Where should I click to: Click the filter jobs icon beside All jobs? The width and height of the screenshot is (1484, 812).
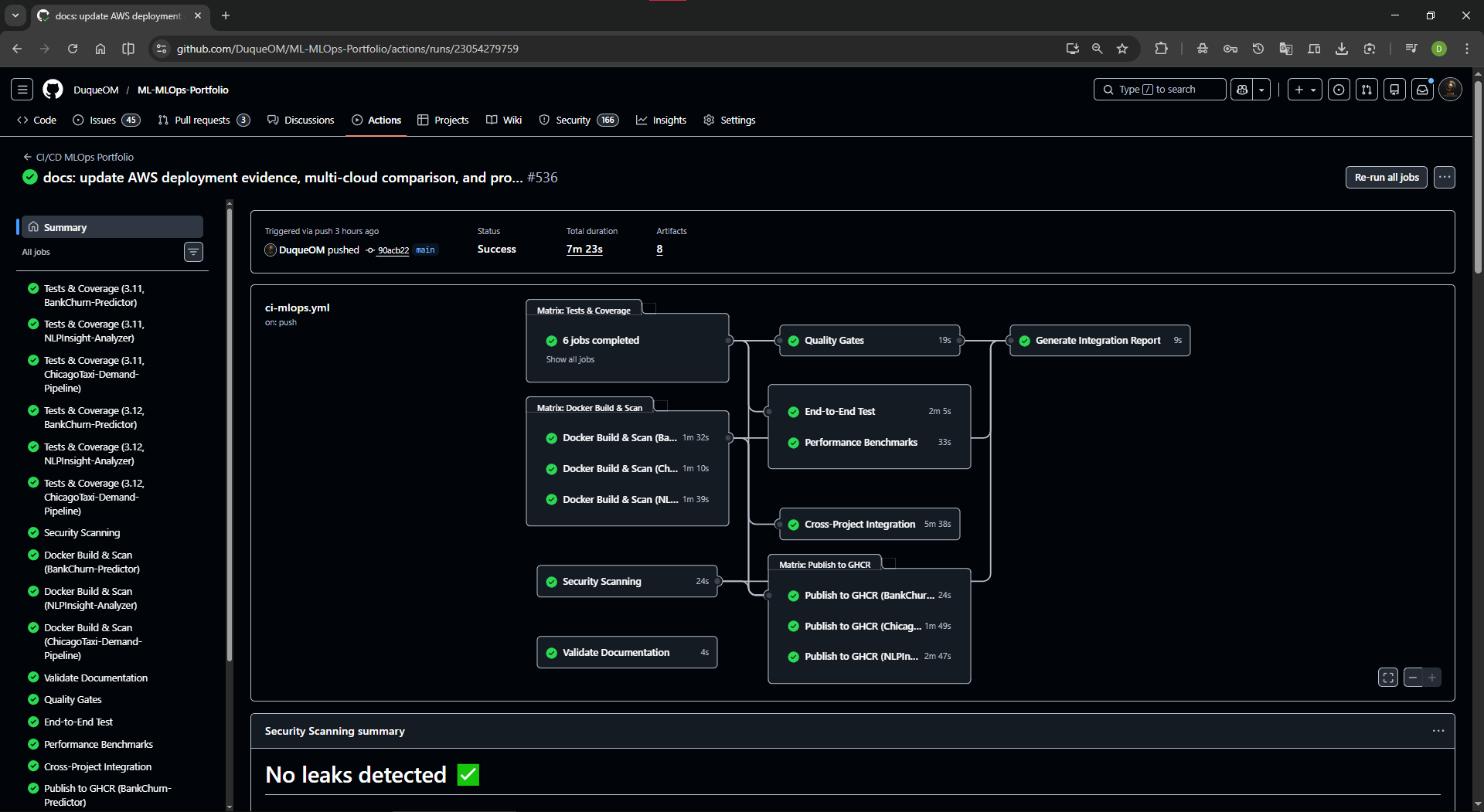tap(193, 252)
